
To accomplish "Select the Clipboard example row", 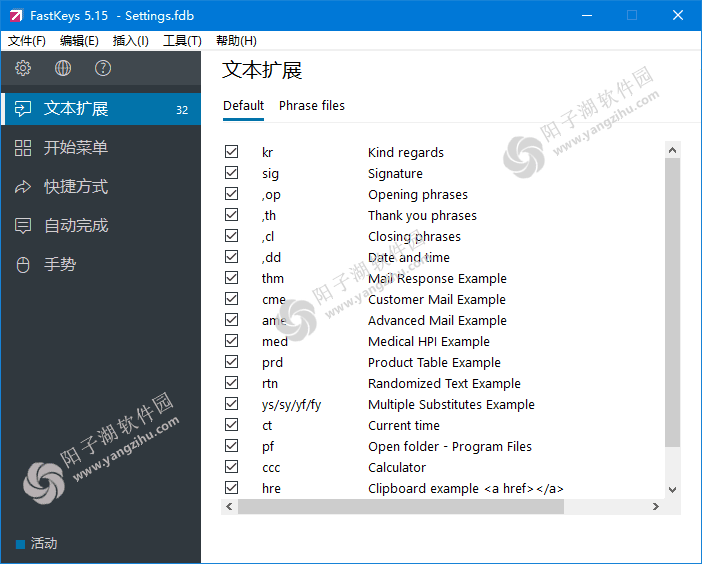I will 443,488.
